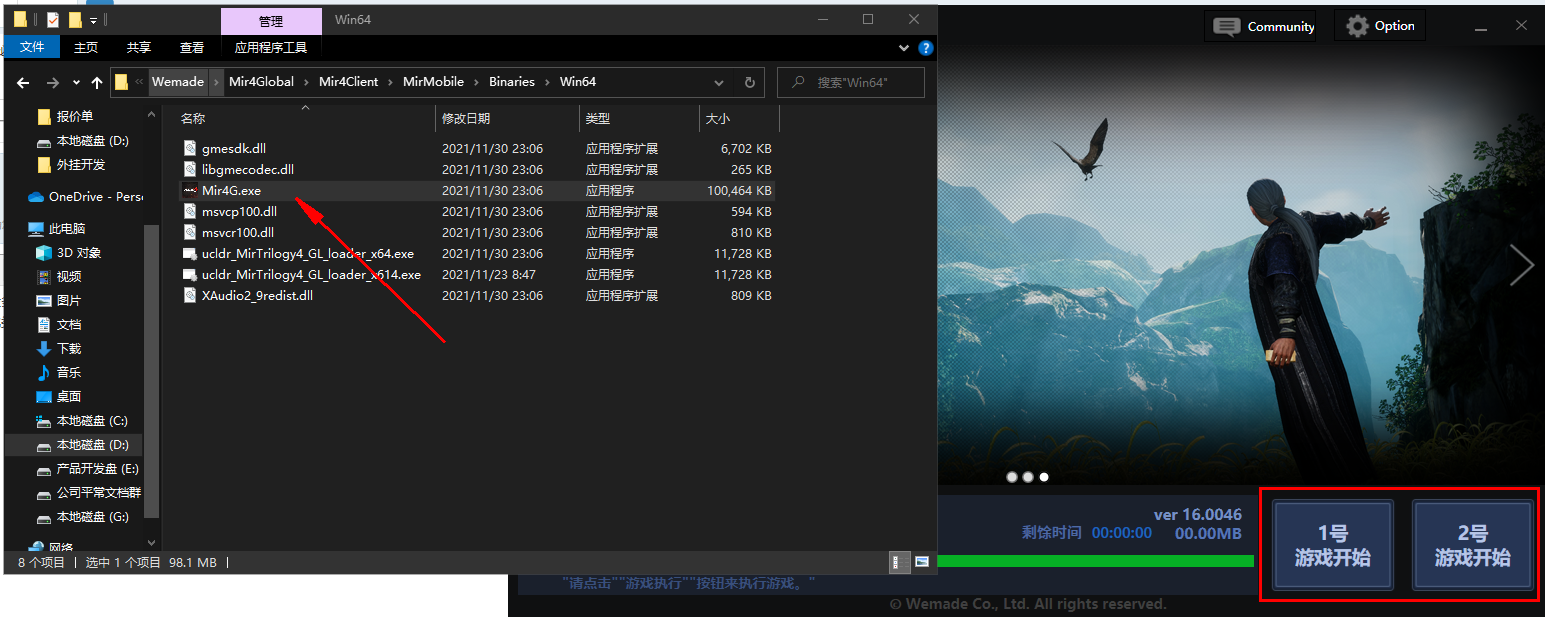Click the 图片 pictures icon in the sidebar
This screenshot has height=617, width=1545.
44,301
